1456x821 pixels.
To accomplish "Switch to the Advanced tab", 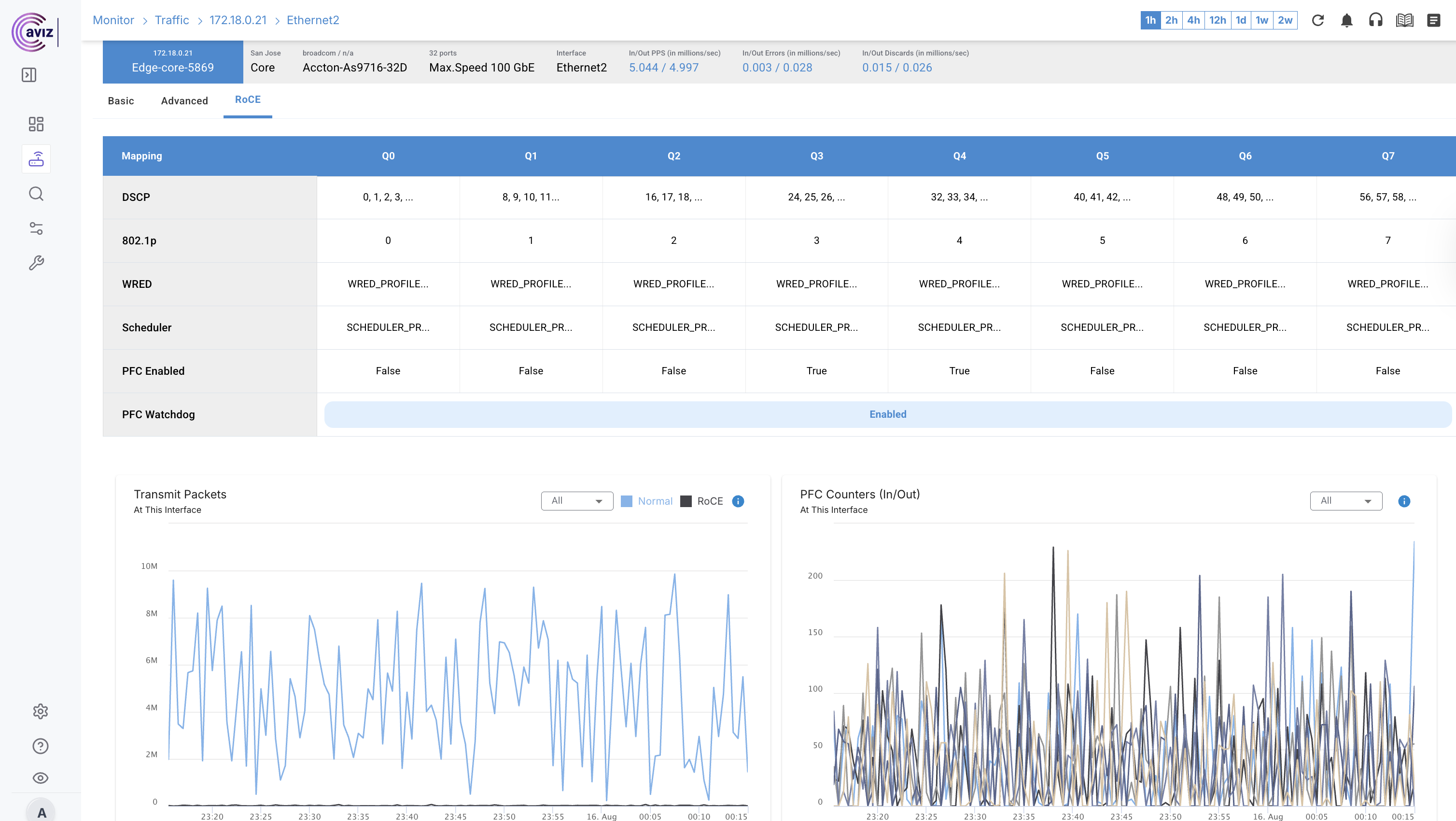I will (184, 100).
